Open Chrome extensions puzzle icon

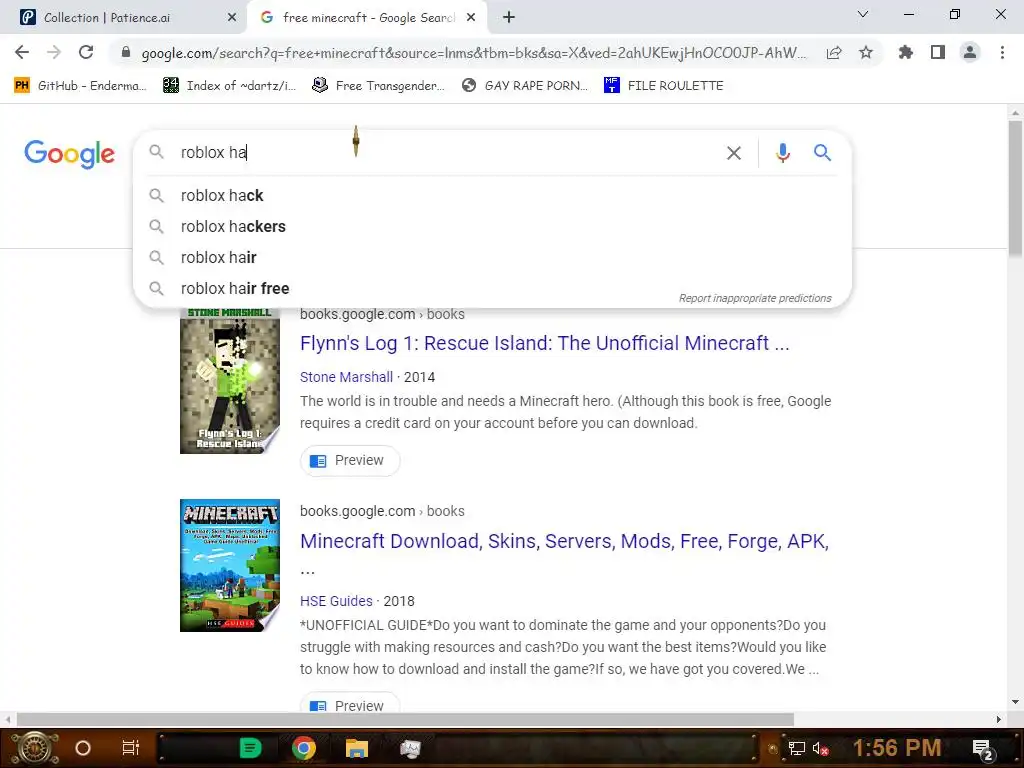point(905,52)
